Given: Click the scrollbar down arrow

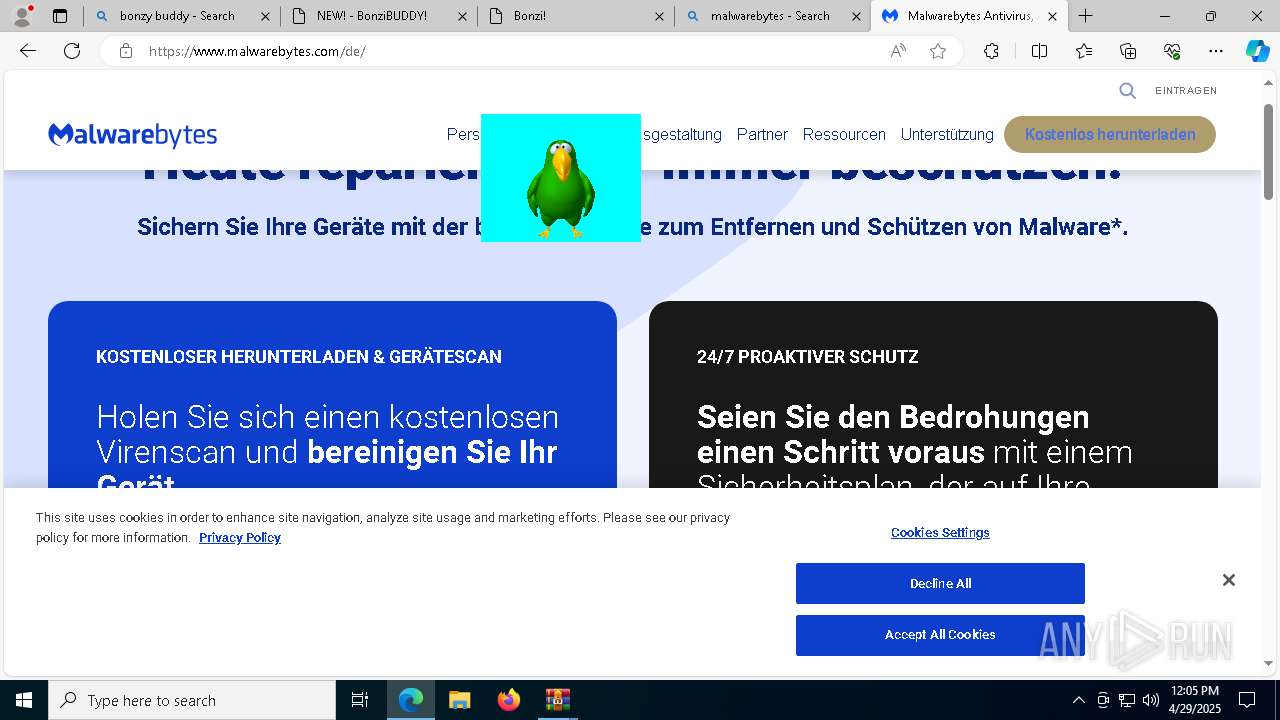Looking at the screenshot, I should (x=1269, y=663).
